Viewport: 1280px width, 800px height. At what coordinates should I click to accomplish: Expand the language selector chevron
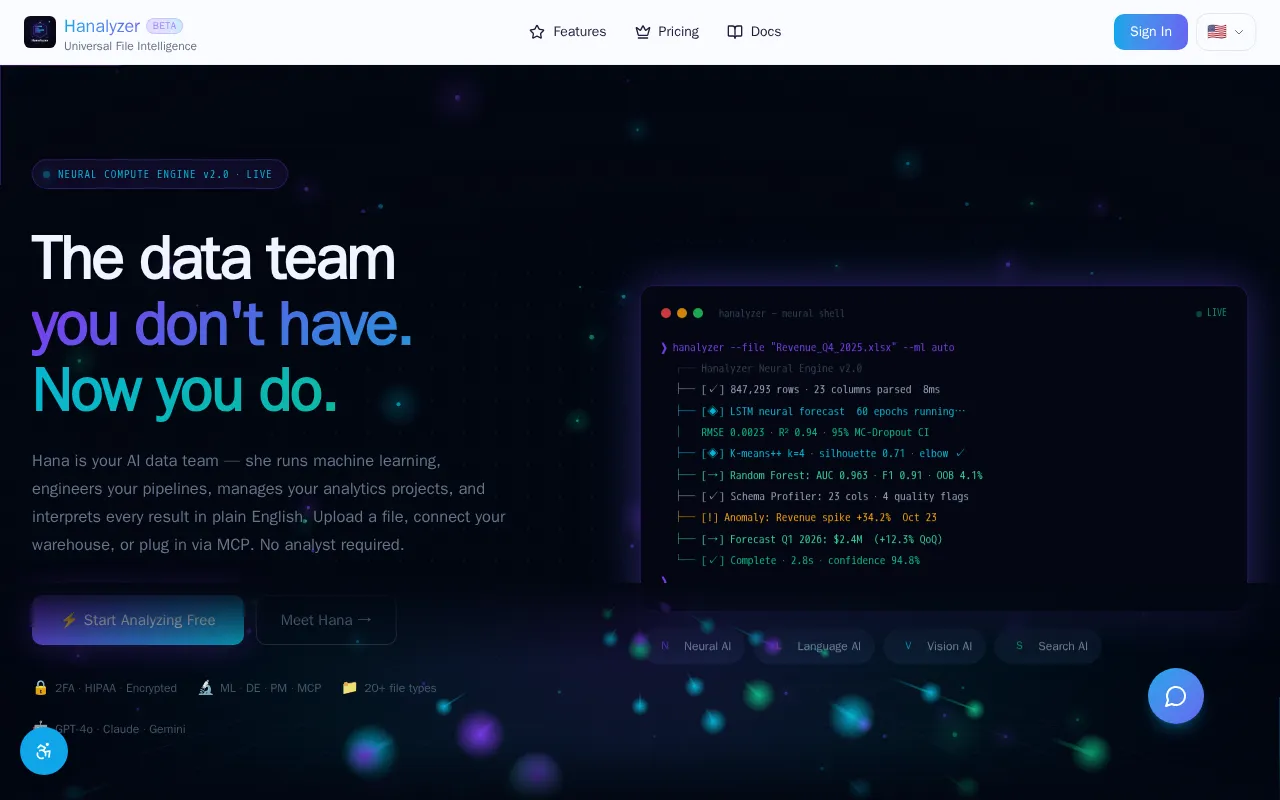pos(1239,32)
